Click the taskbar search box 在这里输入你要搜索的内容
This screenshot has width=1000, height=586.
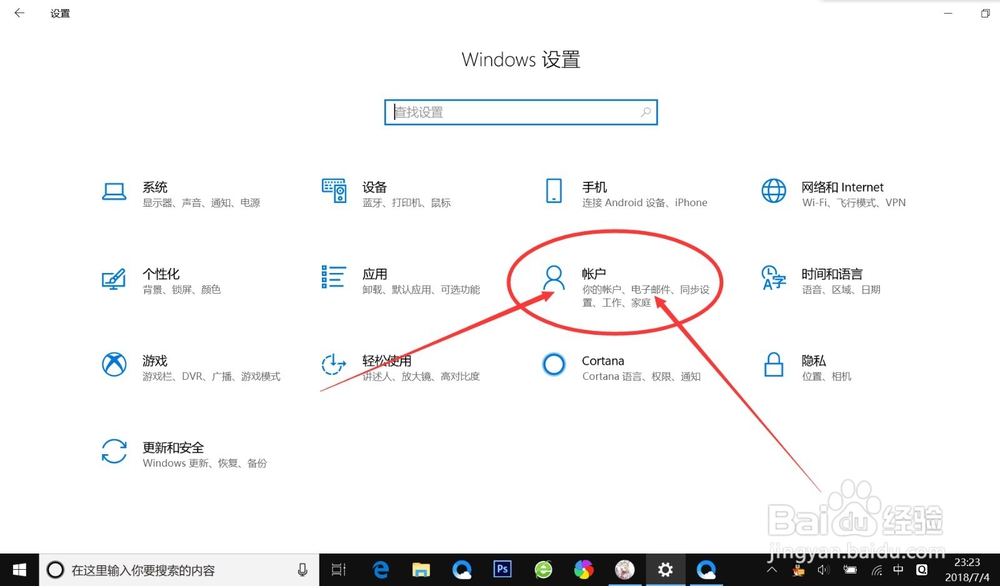tap(179, 570)
